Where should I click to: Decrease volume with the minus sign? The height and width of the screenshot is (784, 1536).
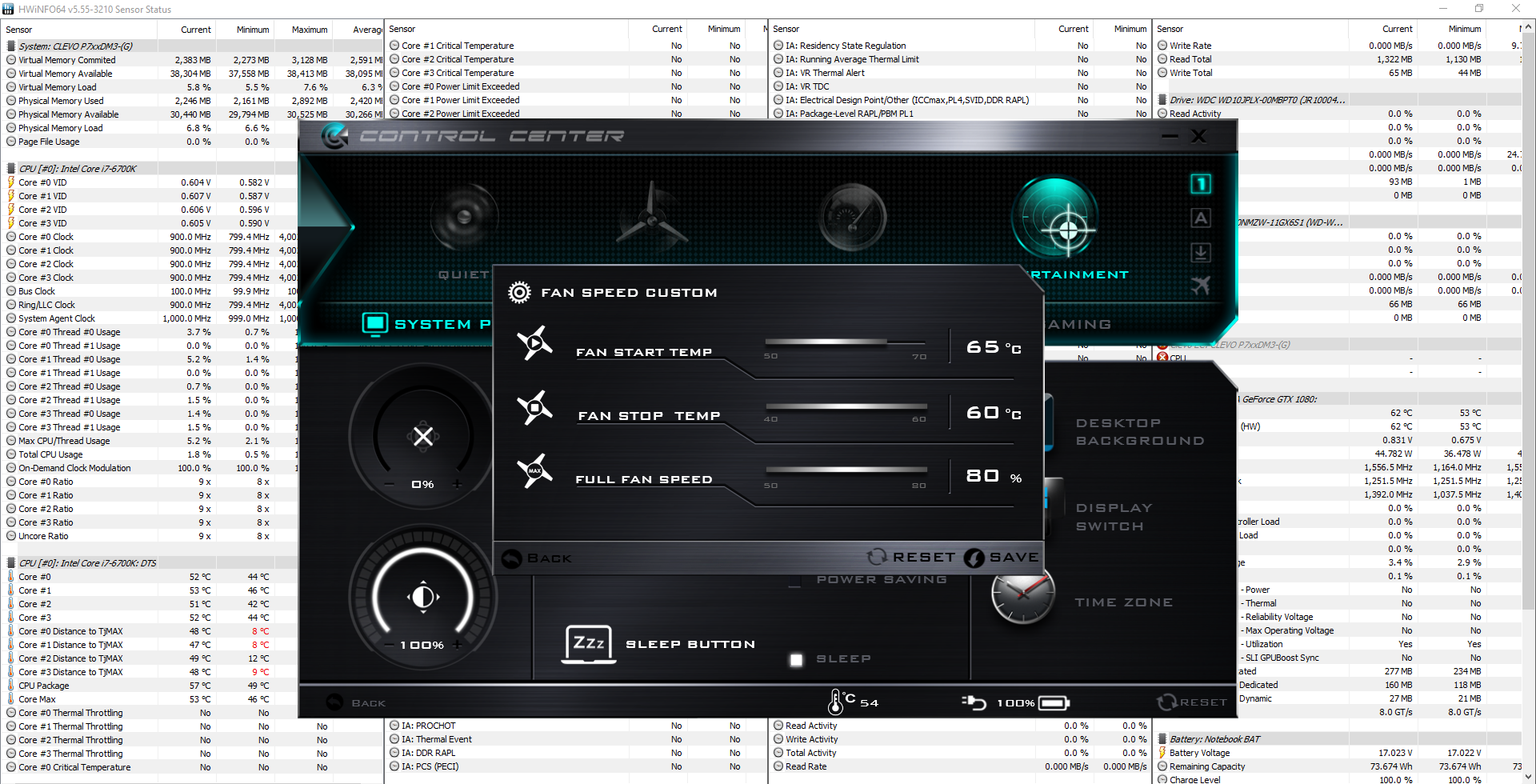pos(390,484)
